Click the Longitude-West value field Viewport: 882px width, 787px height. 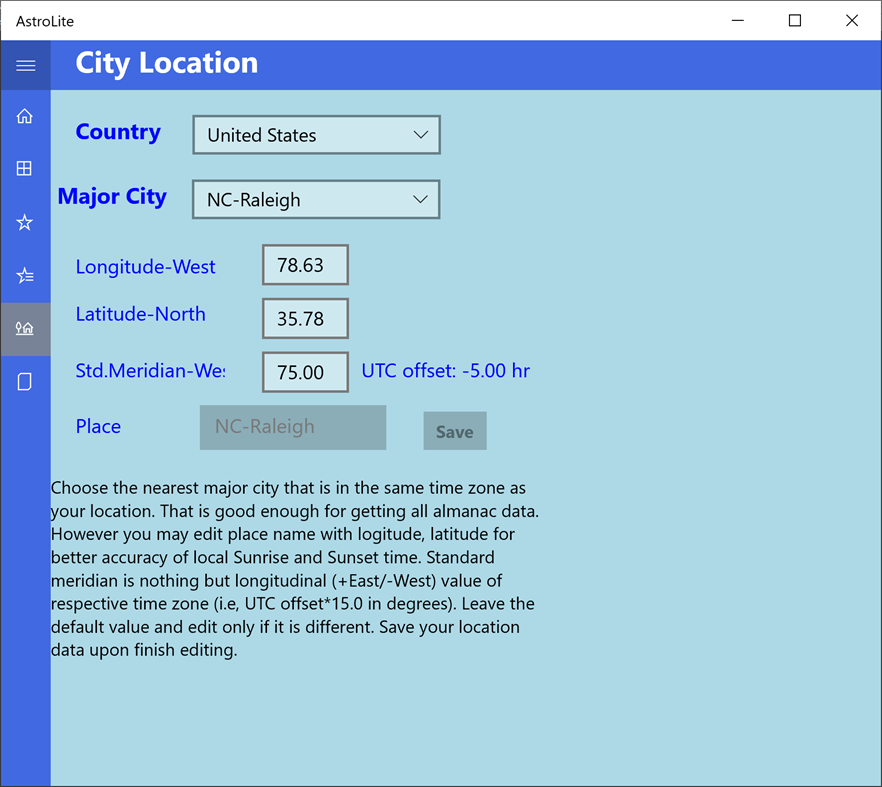click(305, 264)
